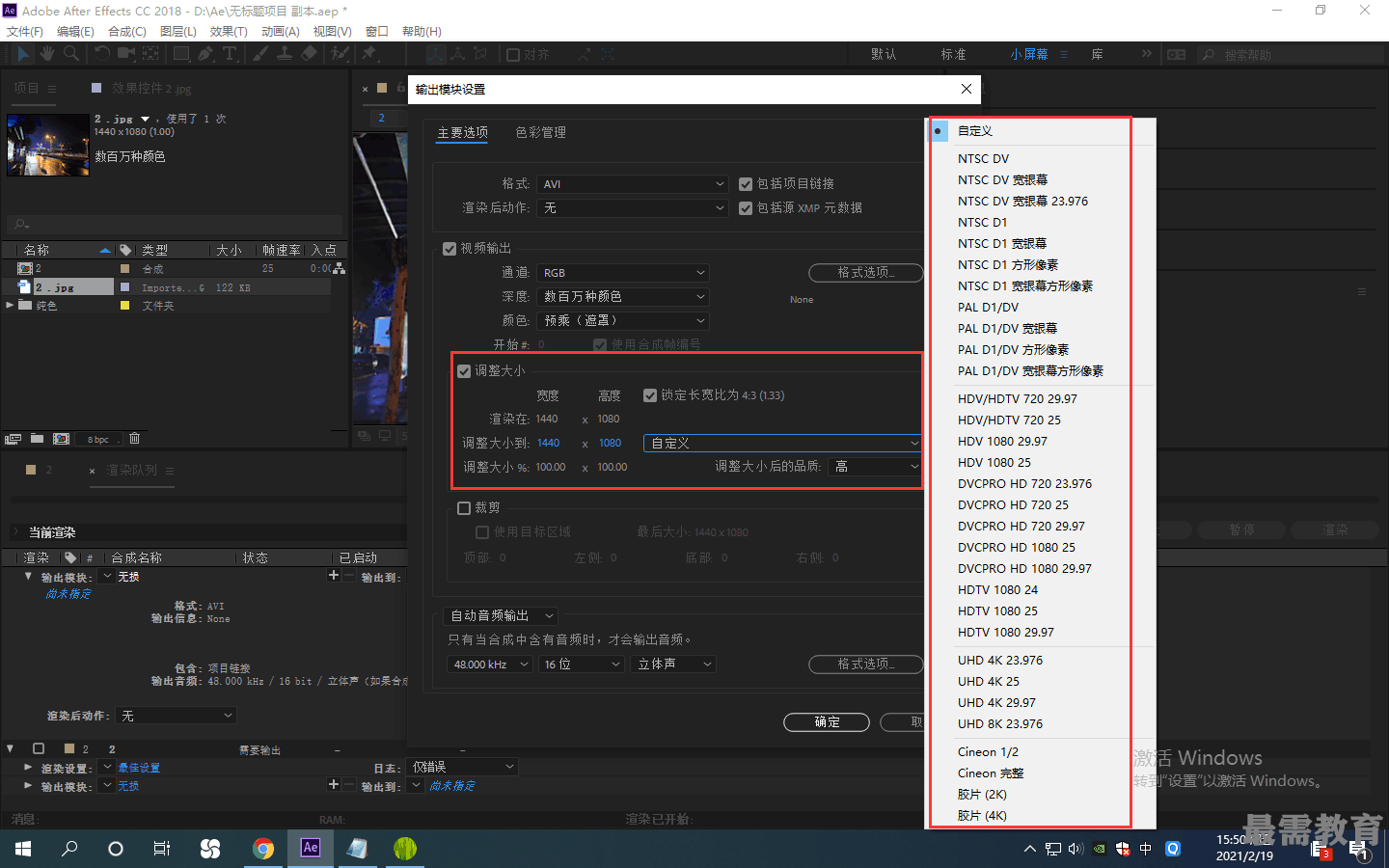Open the 16 位 bit-depth dropdown
This screenshot has width=1389, height=868.
pos(582,665)
